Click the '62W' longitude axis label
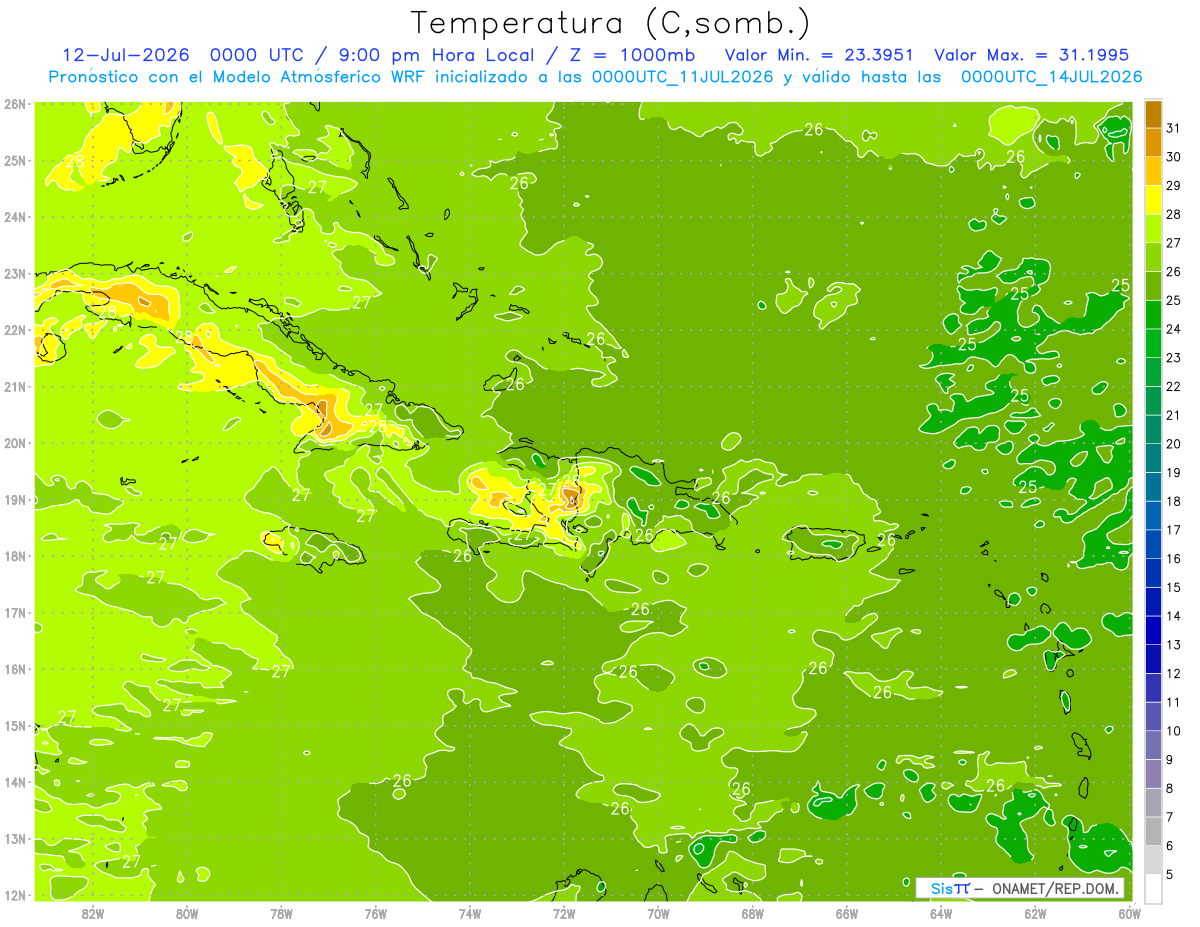Image resolution: width=1200 pixels, height=927 pixels. coord(1035,913)
